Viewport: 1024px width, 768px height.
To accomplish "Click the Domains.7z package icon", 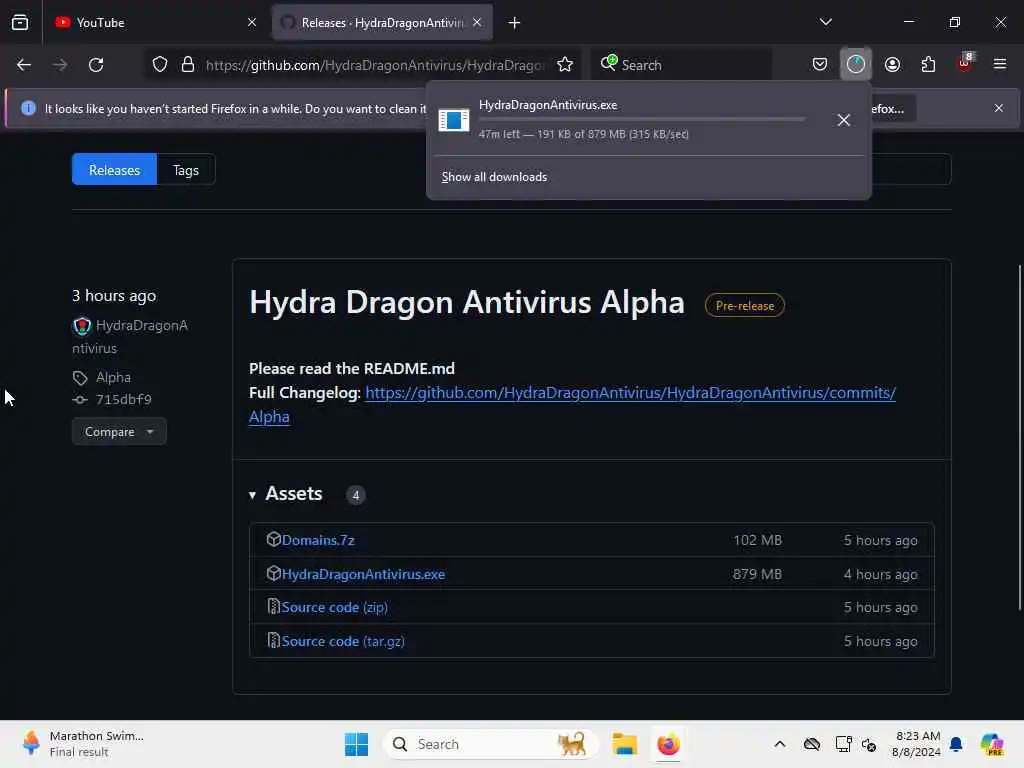I will pos(274,539).
